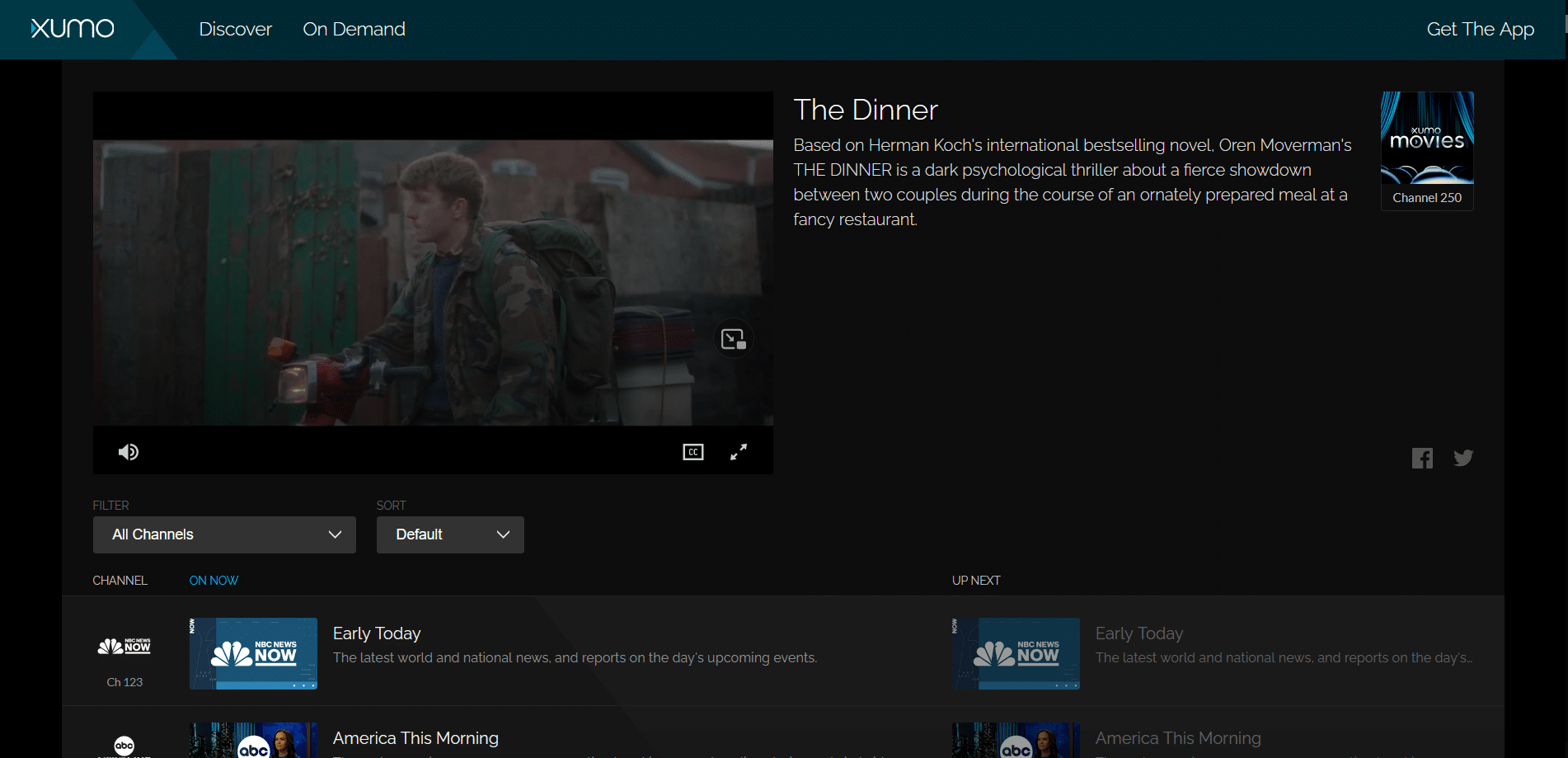Open America This Morning thumbnail under On Now

(253, 740)
